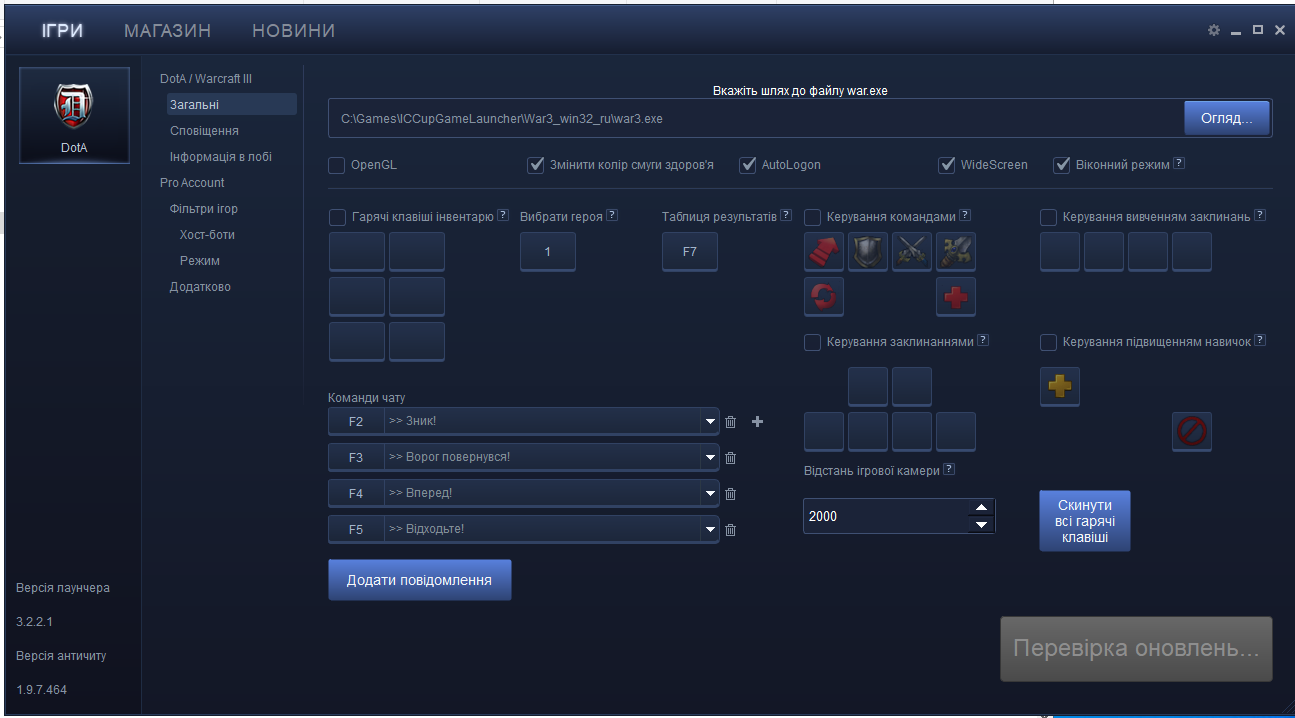
Task: Open help for 'Керування підвищенням навичок'
Action: click(x=1260, y=340)
